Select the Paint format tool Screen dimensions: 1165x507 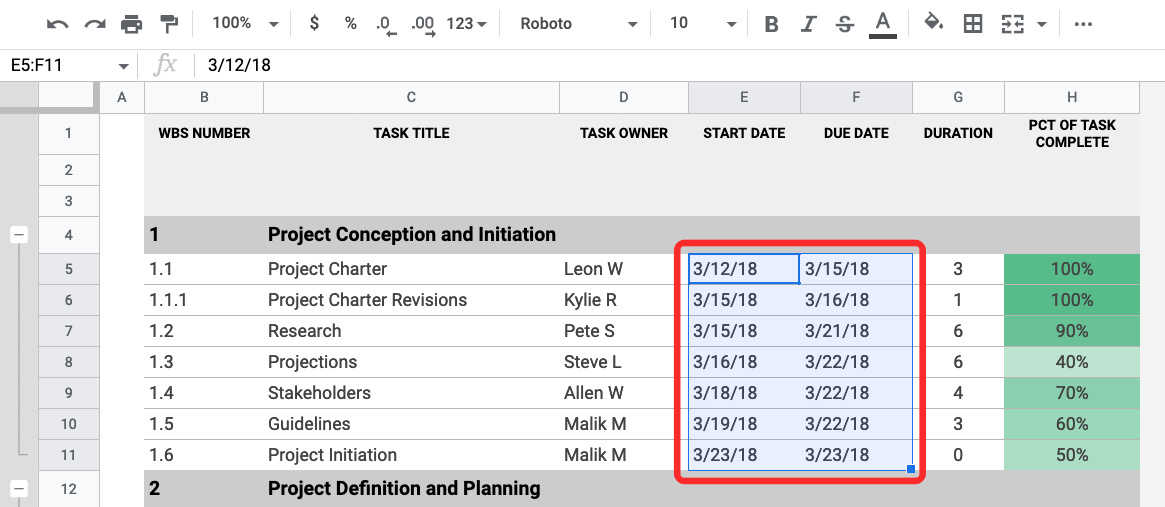tap(170, 24)
